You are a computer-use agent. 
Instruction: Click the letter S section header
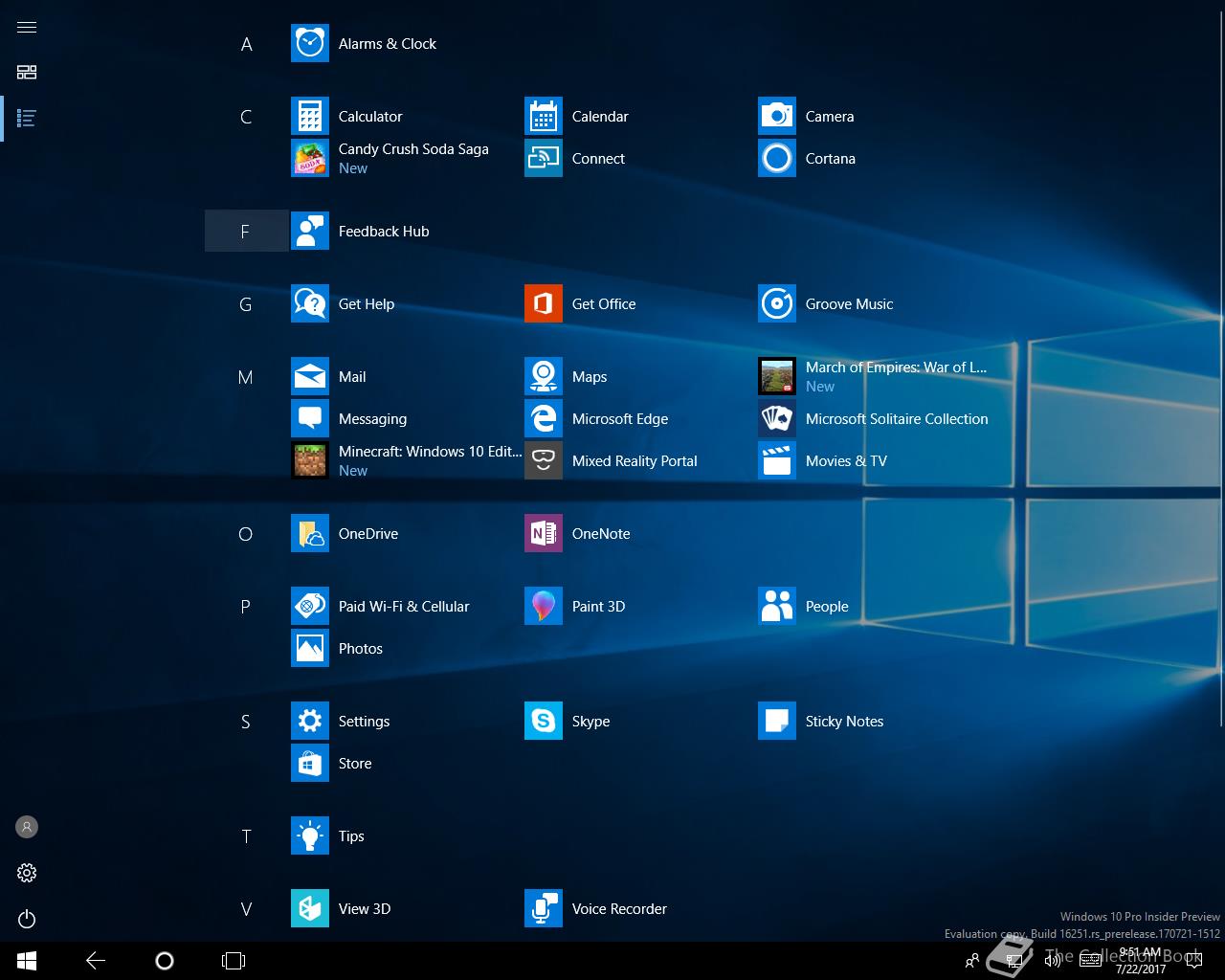(x=246, y=722)
